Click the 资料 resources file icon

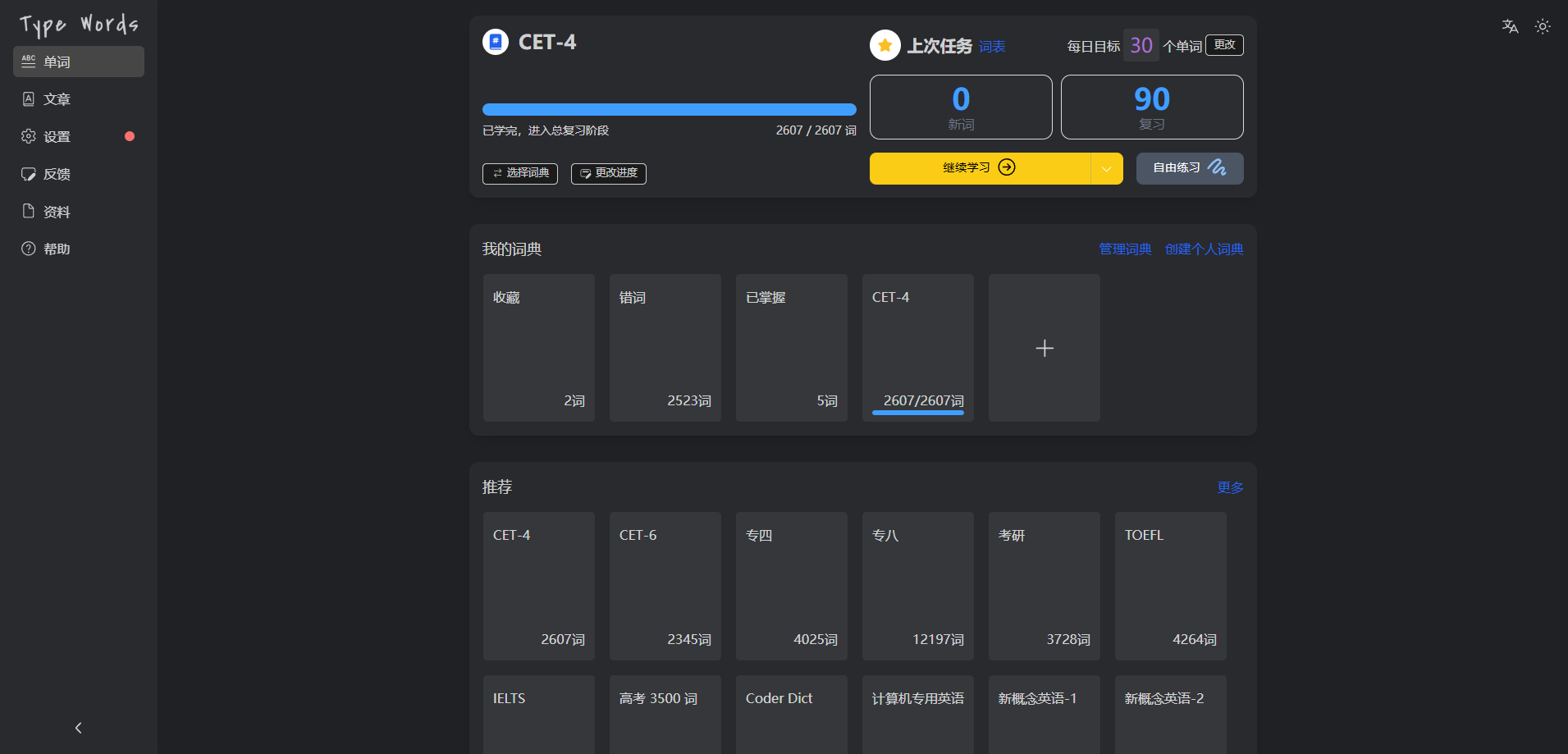point(29,212)
